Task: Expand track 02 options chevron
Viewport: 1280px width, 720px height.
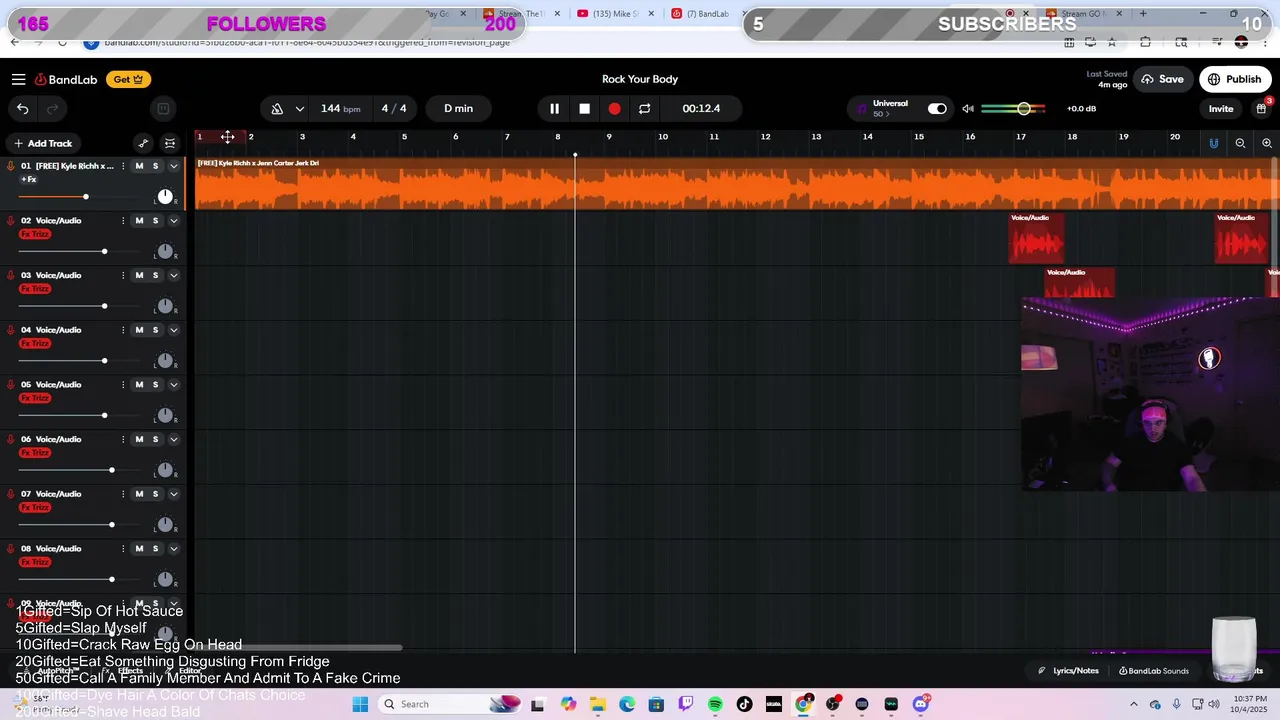Action: pyautogui.click(x=173, y=221)
